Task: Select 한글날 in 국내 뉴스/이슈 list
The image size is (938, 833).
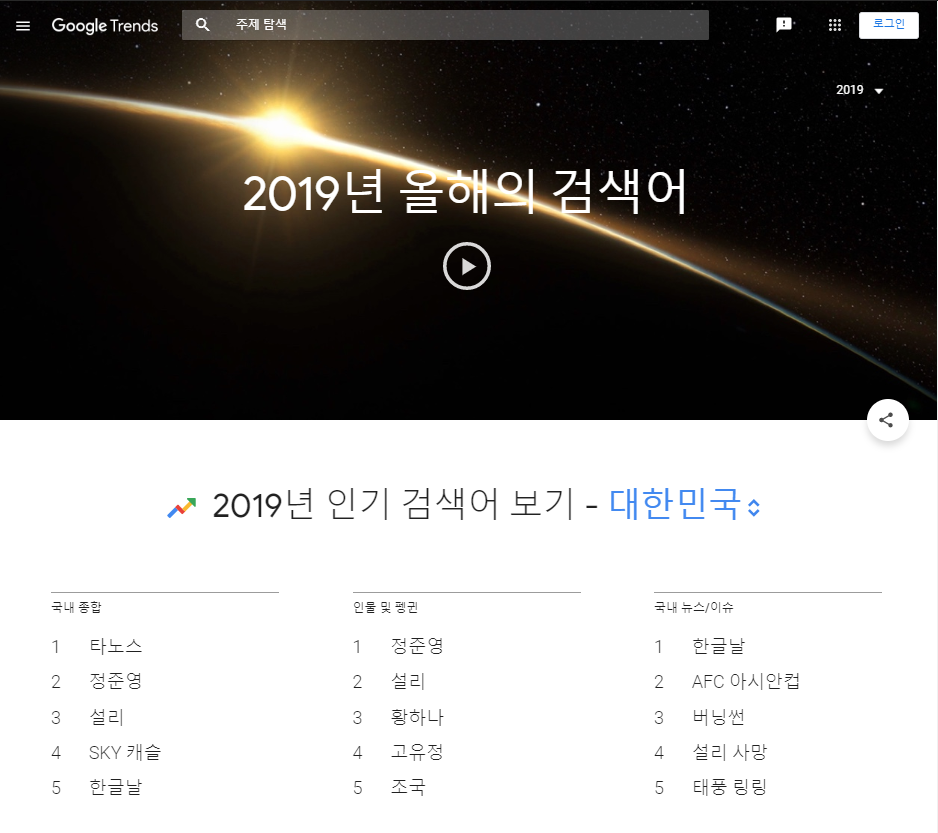Action: [718, 646]
